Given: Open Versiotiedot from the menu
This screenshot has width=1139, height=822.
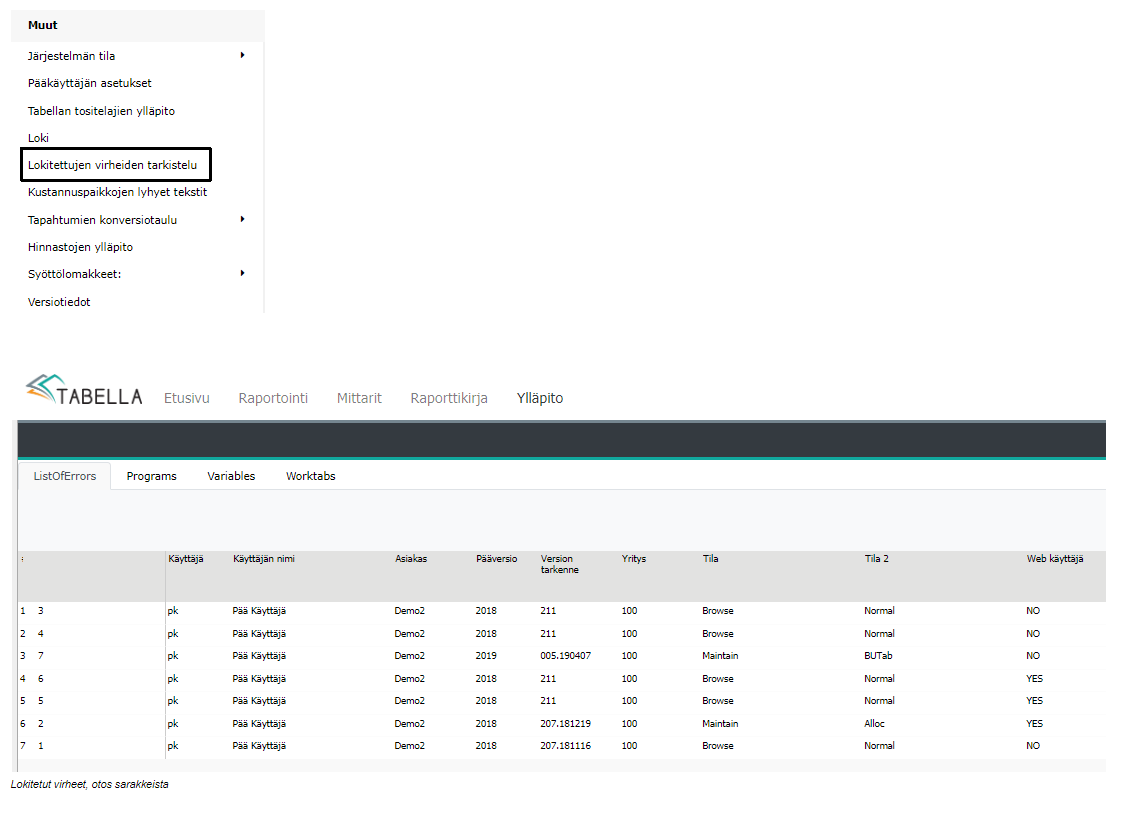Looking at the screenshot, I should click(x=59, y=302).
